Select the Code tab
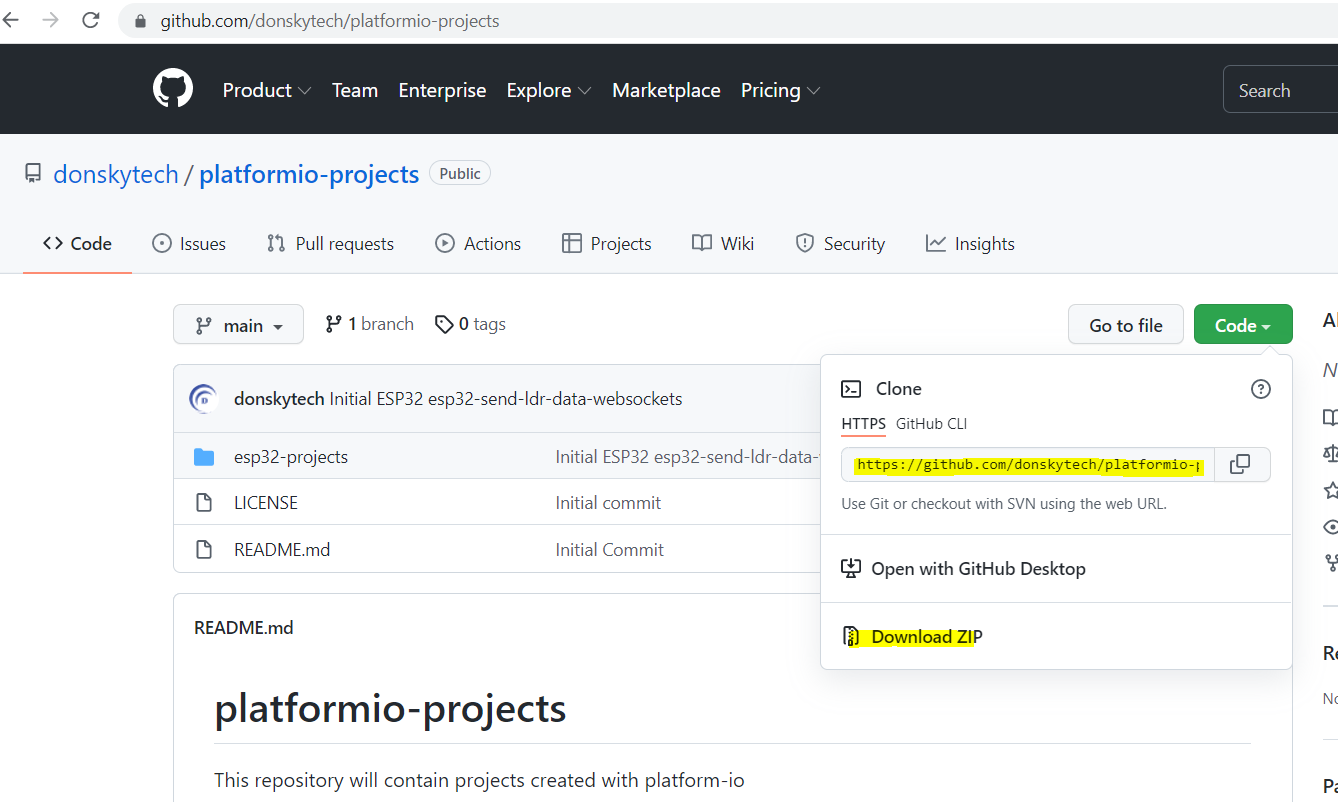Screen dimensions: 1338x802 pyautogui.click(x=77, y=243)
